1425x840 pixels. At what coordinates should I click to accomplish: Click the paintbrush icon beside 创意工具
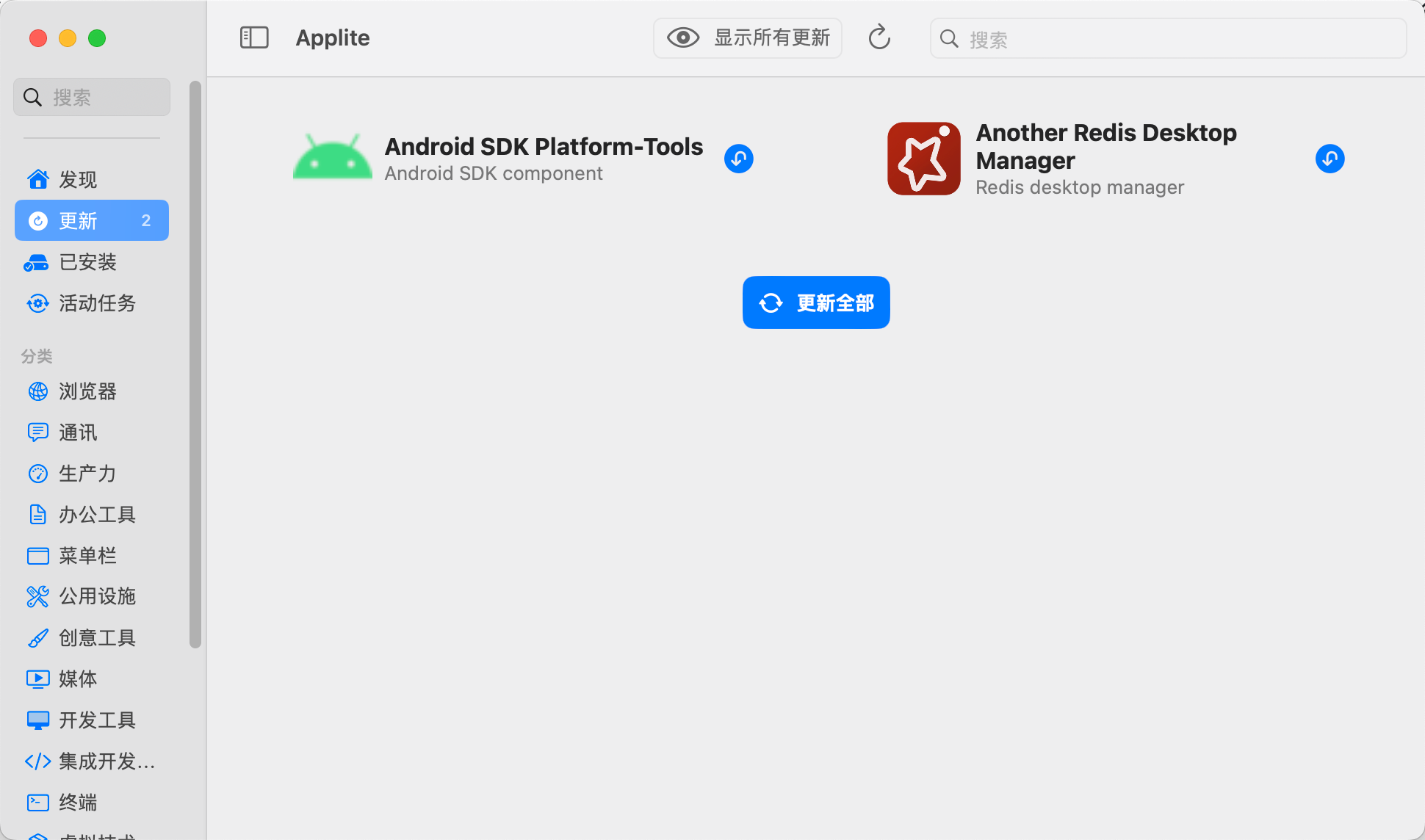38,638
